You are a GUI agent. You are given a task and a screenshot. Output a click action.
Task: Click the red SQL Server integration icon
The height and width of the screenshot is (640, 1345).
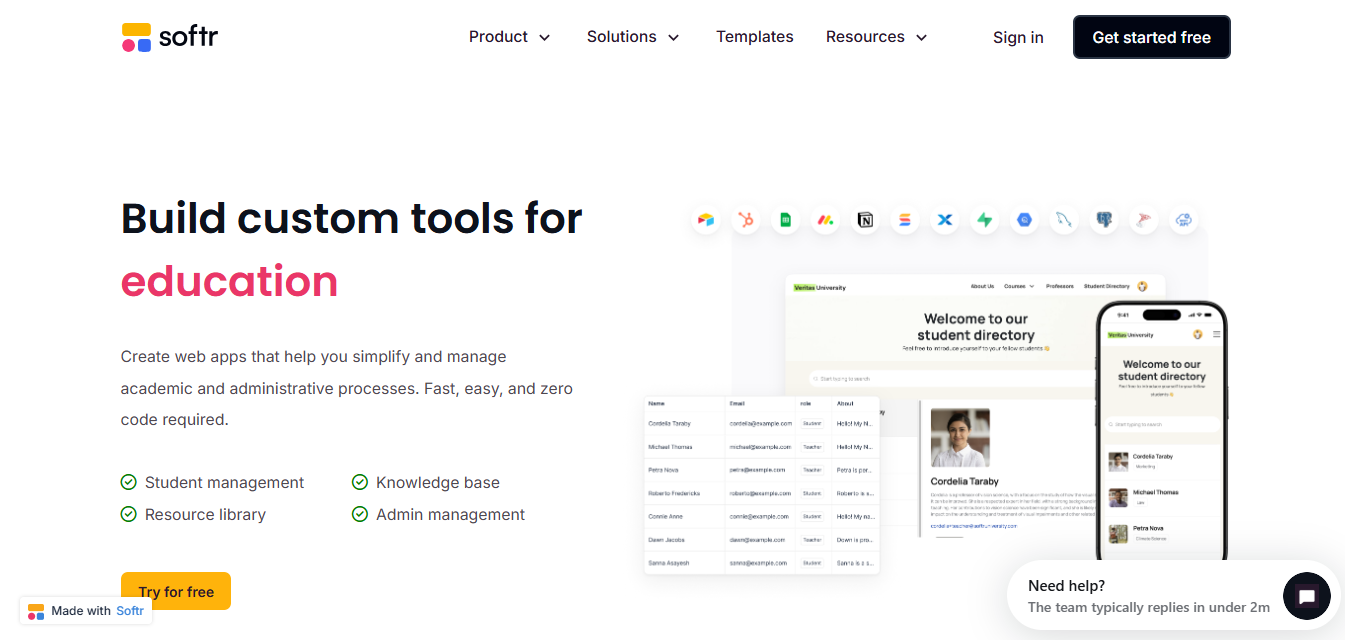(1144, 220)
